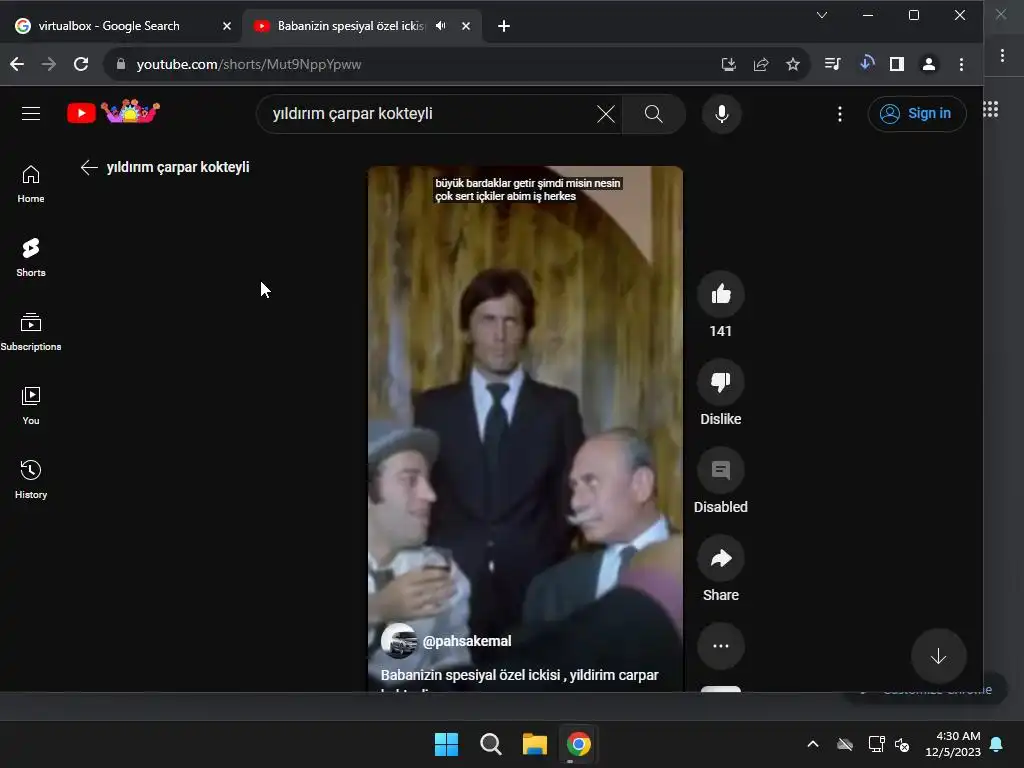Show hidden system tray icons

pos(813,744)
